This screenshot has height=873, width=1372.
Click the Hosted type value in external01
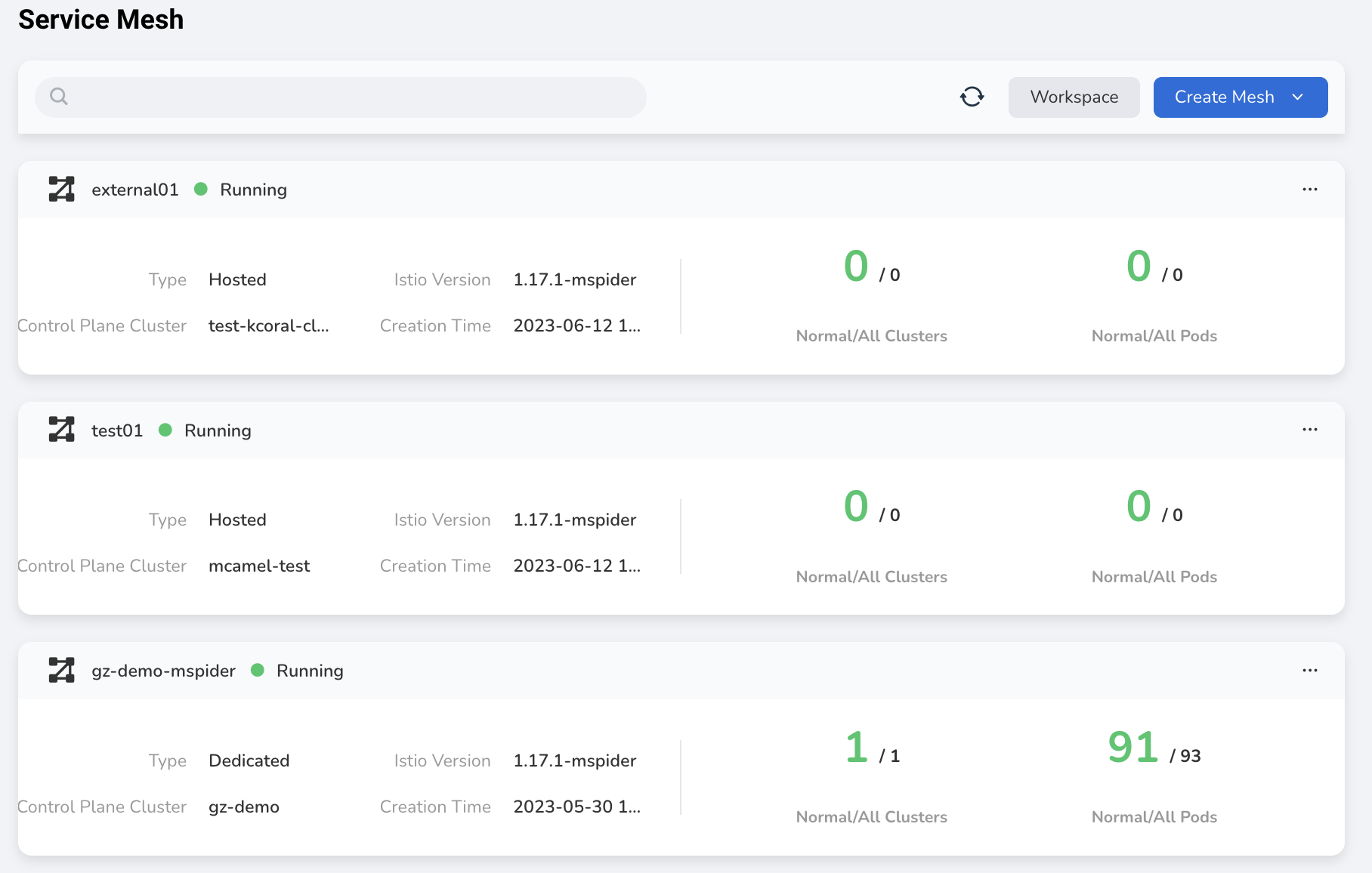237,279
